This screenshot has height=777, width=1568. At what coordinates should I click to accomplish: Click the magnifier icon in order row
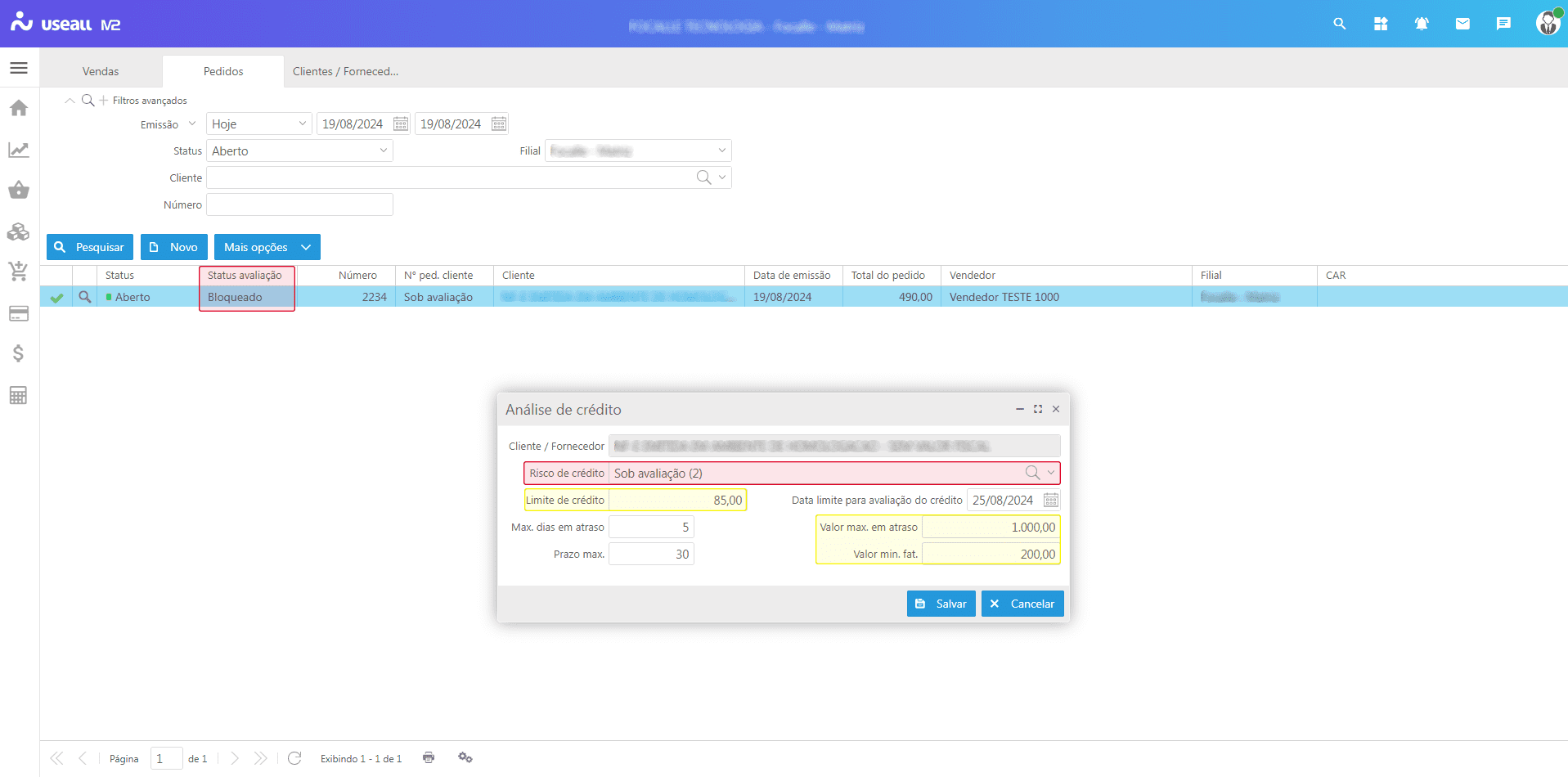click(84, 297)
